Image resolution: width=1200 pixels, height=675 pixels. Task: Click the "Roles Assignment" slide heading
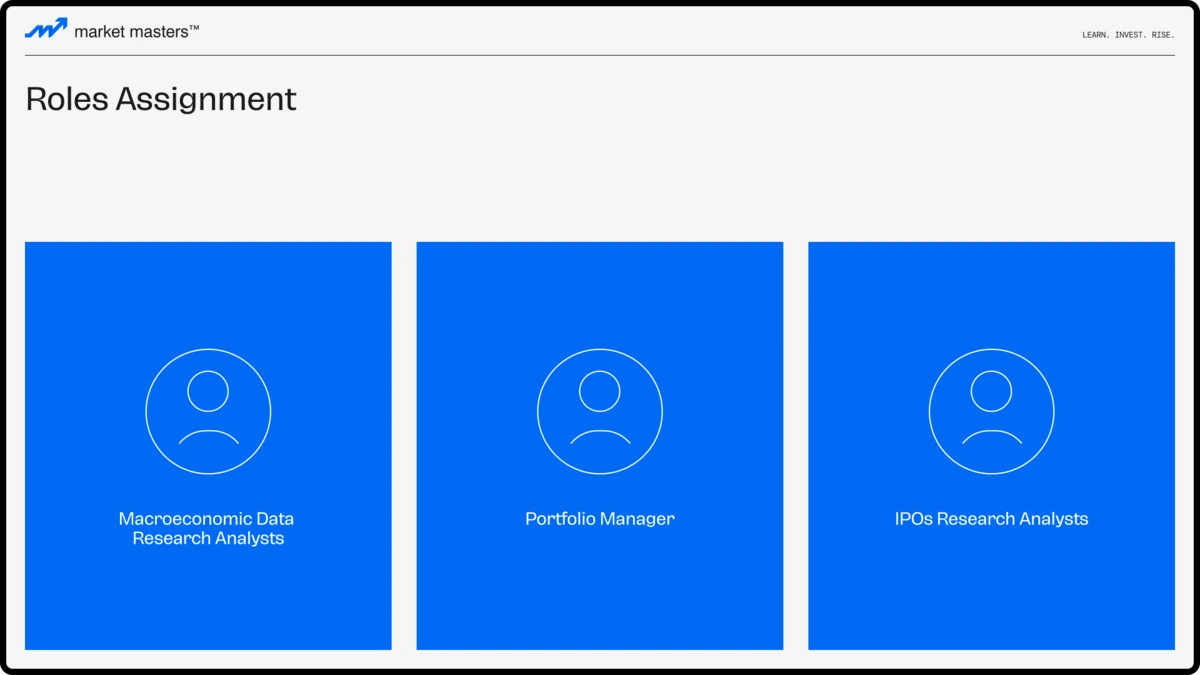161,99
